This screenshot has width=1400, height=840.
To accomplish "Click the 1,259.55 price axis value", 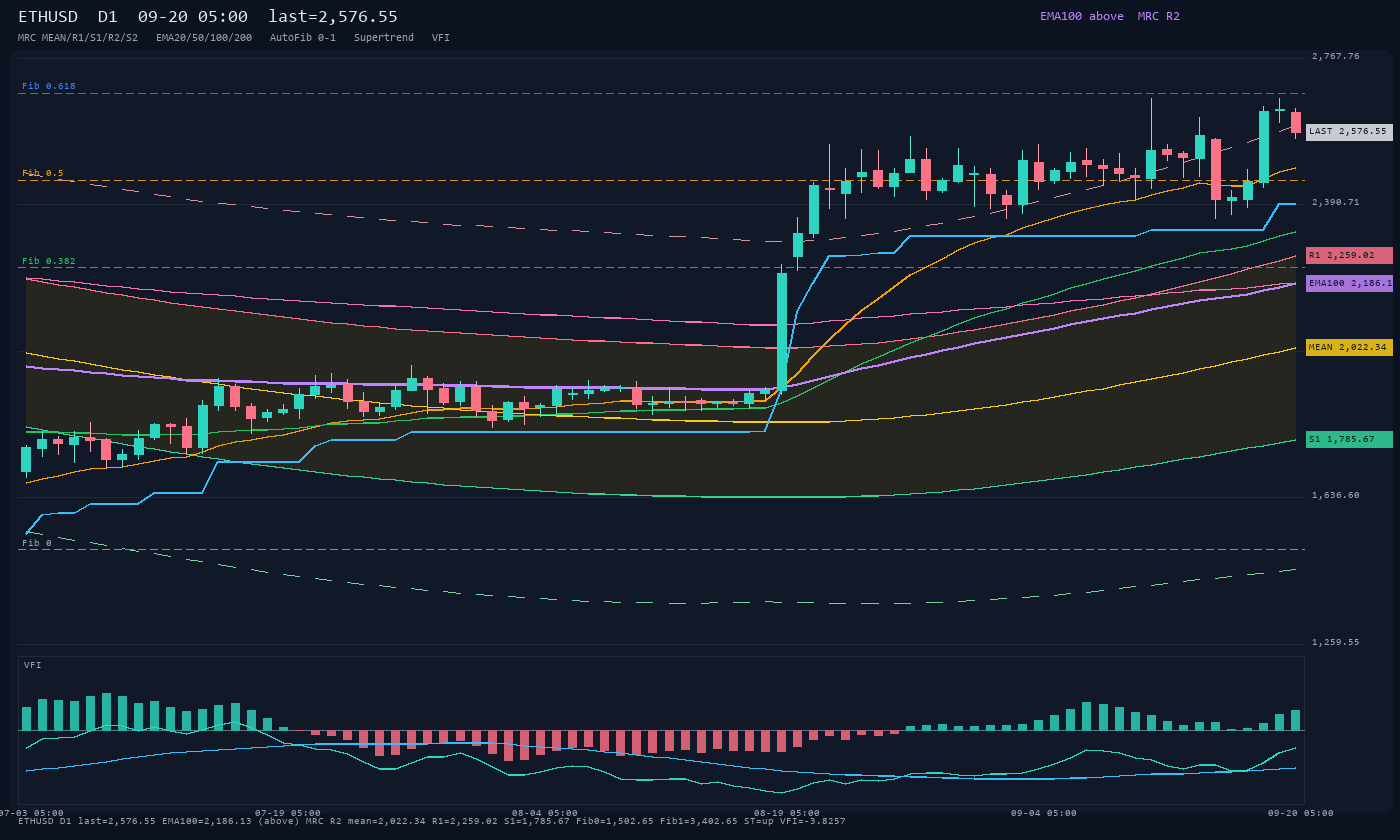I will pos(1336,643).
